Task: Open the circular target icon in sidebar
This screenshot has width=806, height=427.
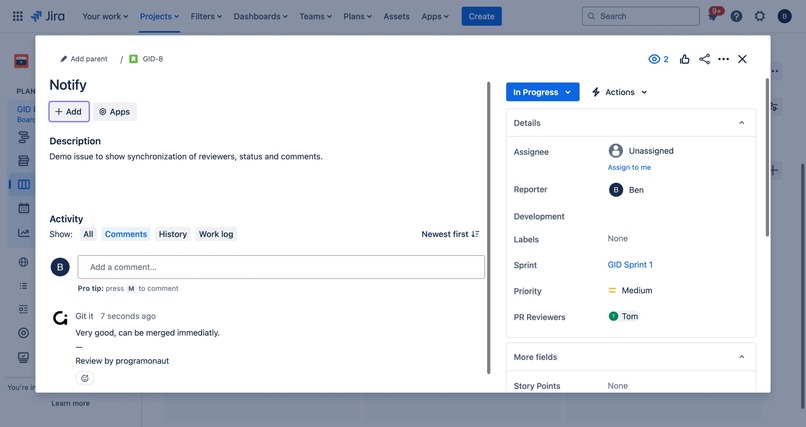Action: 24,333
